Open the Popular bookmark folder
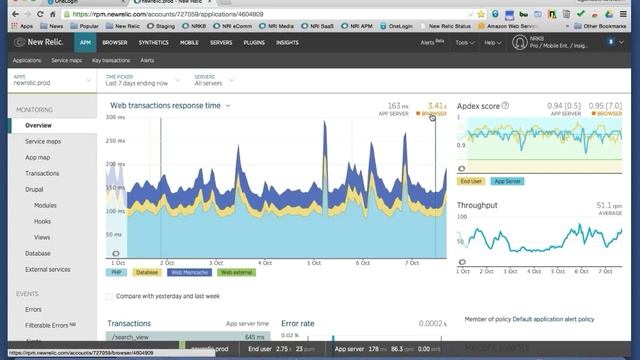640x360 pixels. 84,26
